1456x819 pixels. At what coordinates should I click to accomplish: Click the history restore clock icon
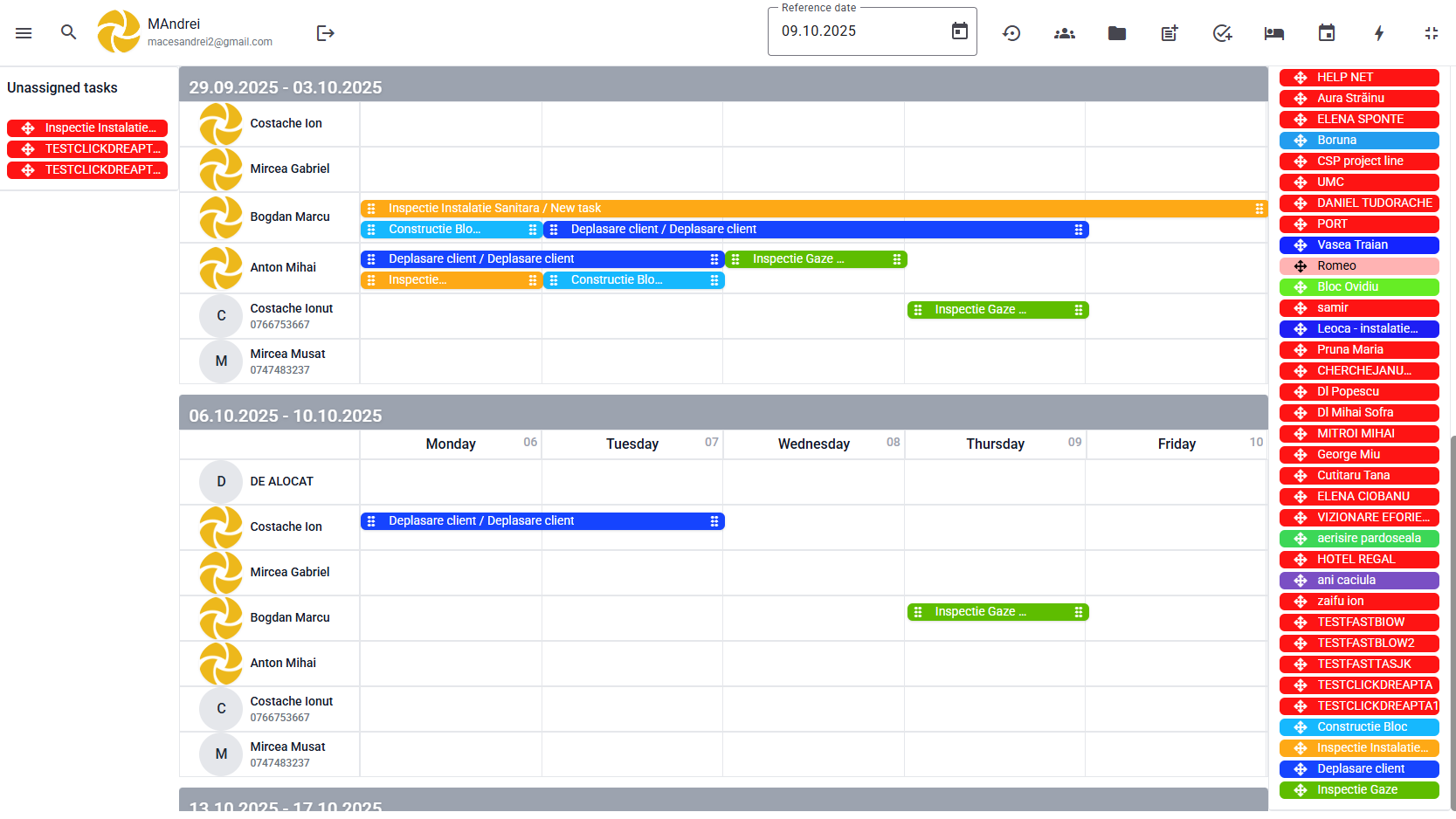coord(1011,33)
